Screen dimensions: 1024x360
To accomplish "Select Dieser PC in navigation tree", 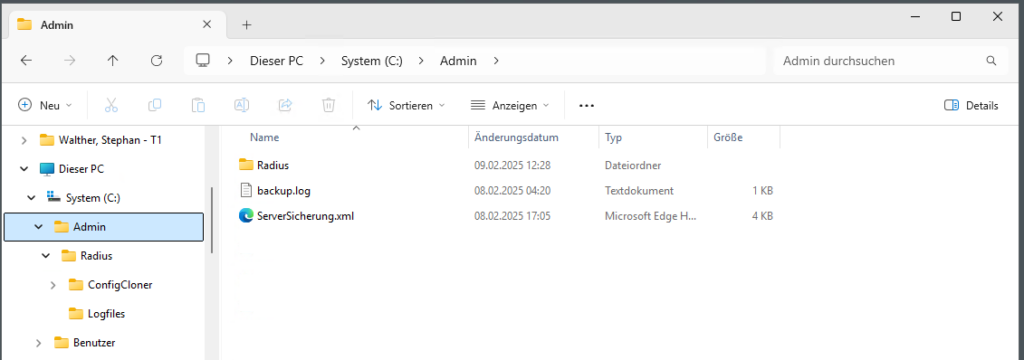I will click(81, 169).
